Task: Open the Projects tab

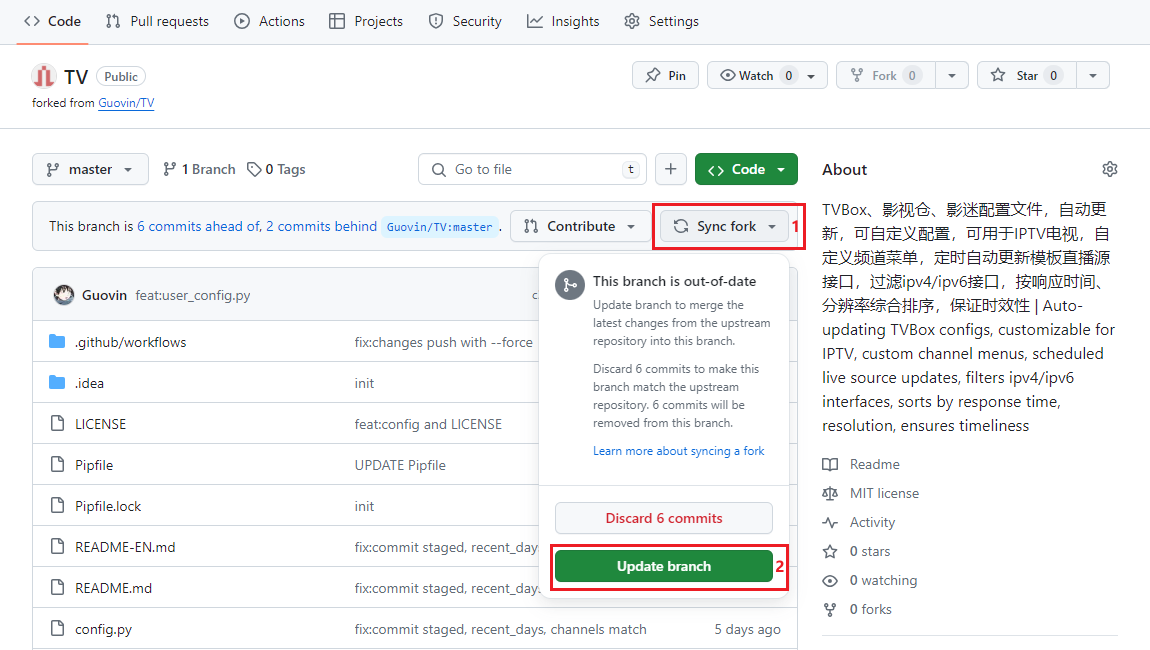Action: (366, 21)
